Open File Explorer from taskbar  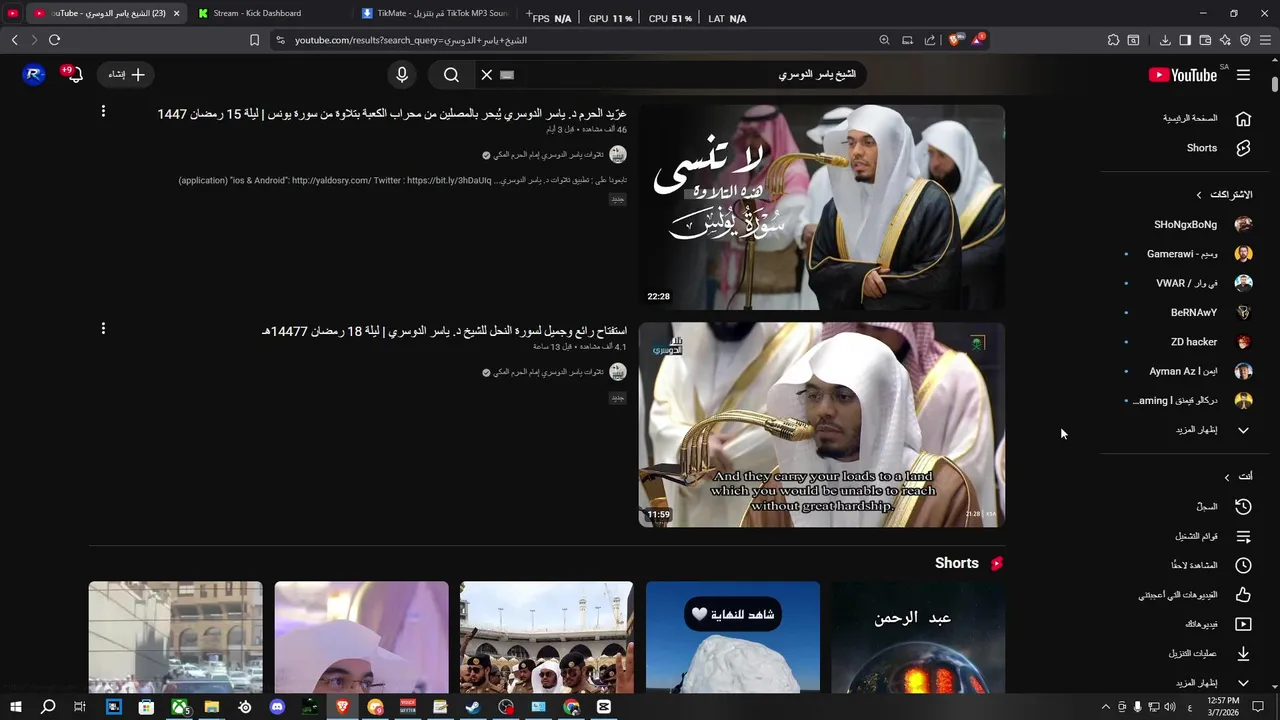click(x=212, y=707)
